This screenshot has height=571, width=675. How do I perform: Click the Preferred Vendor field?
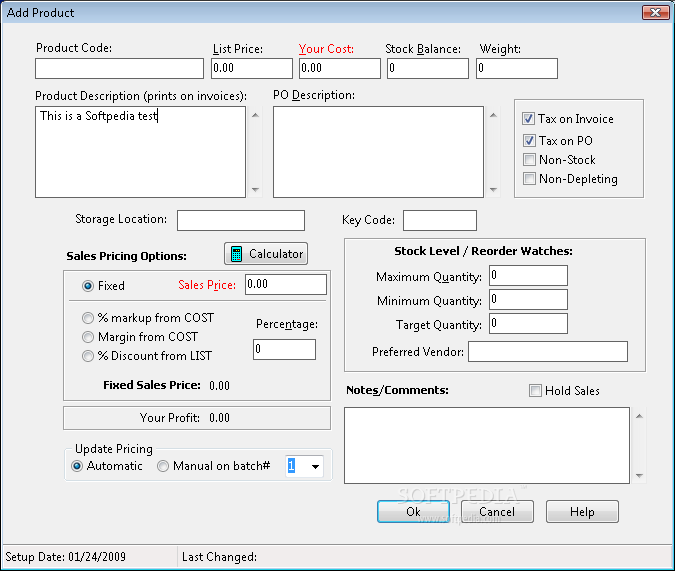[548, 352]
